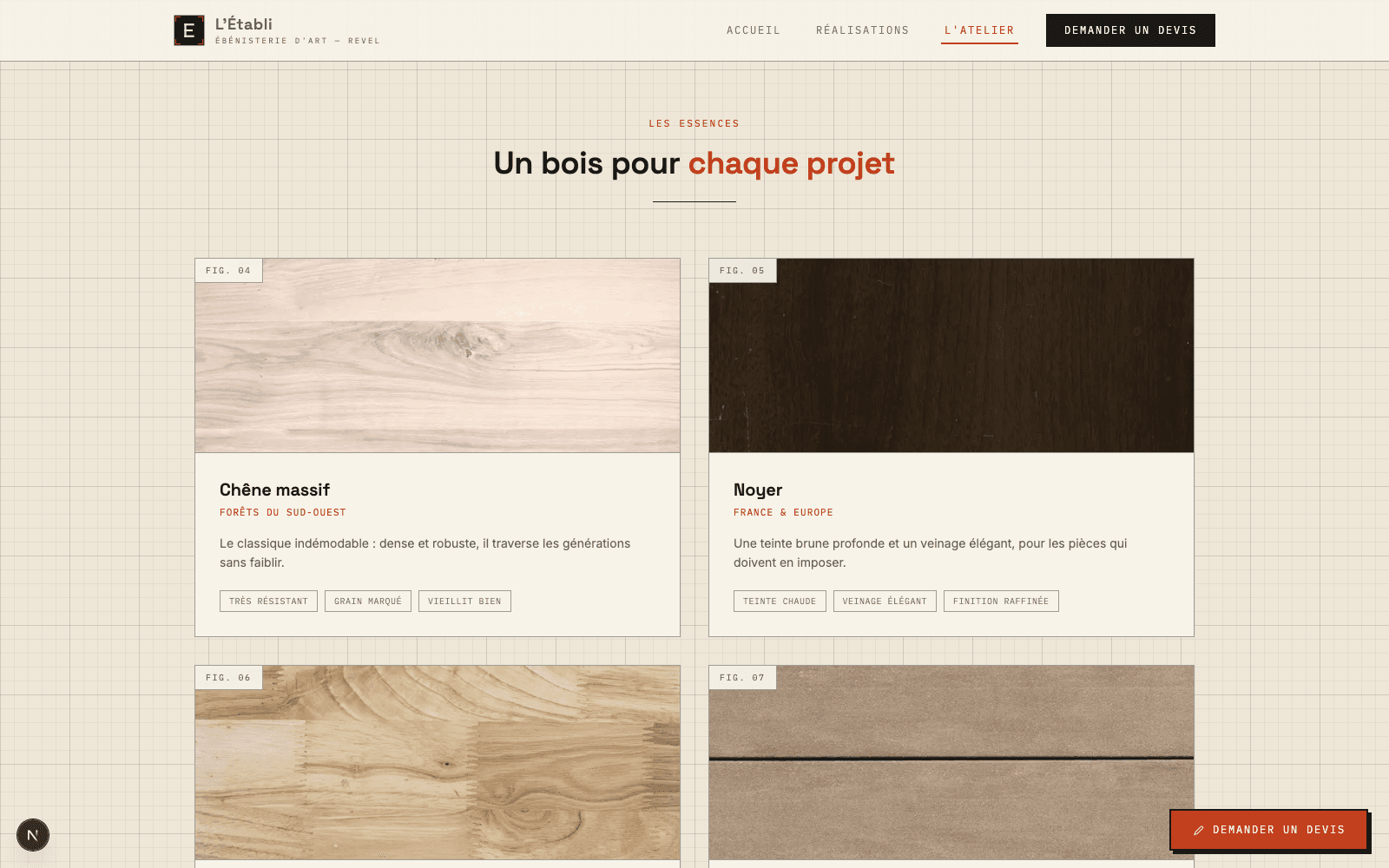Image resolution: width=1389 pixels, height=868 pixels.
Task: Click the header Demander un devis button
Action: 1130,30
